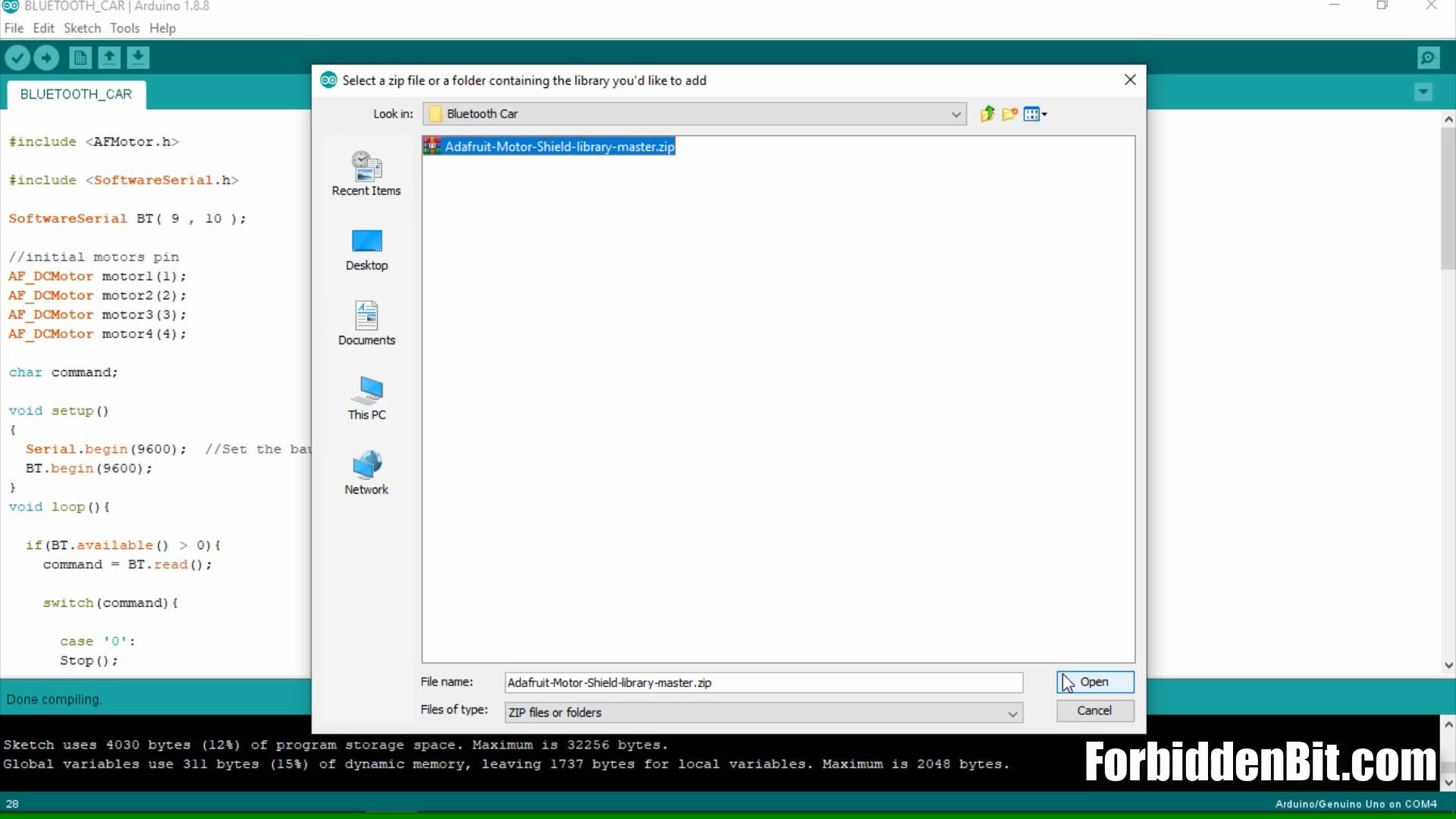This screenshot has width=1456, height=819.
Task: Expand the Look in folder dropdown
Action: (x=955, y=114)
